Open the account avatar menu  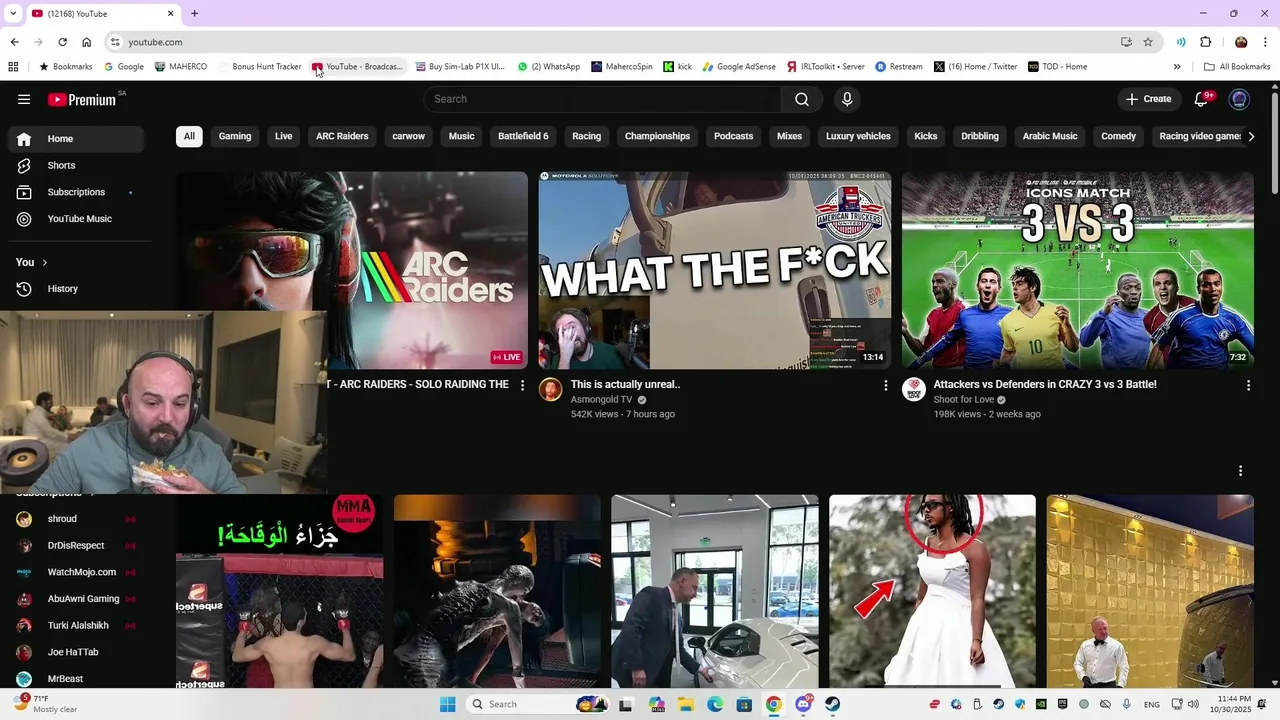click(x=1239, y=99)
